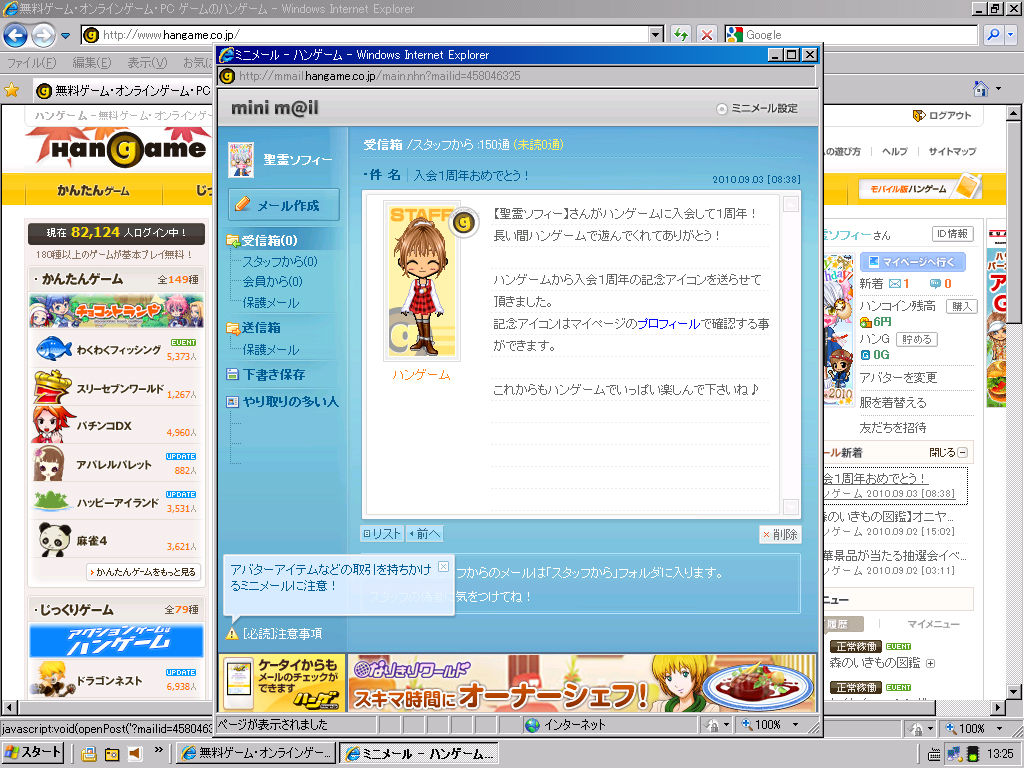
Task: Click the なりきりワールド owner chef banner
Action: click(x=581, y=683)
